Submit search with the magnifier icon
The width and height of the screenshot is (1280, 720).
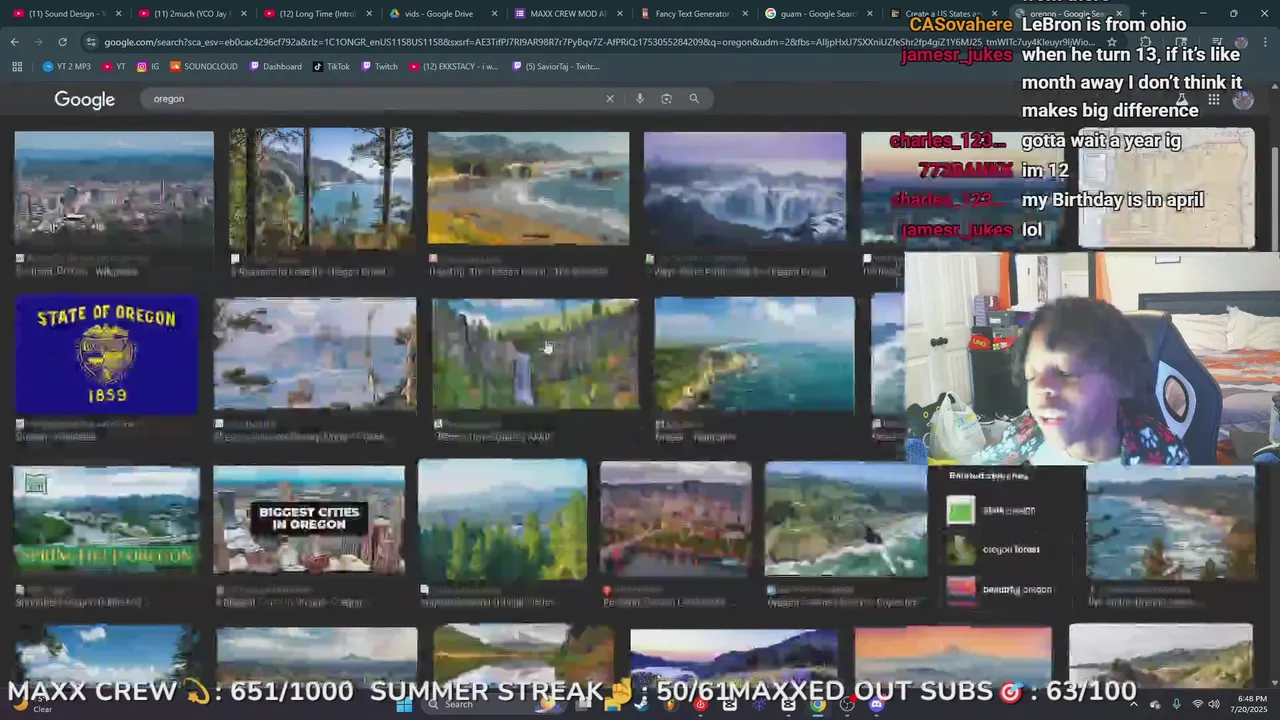coord(694,99)
